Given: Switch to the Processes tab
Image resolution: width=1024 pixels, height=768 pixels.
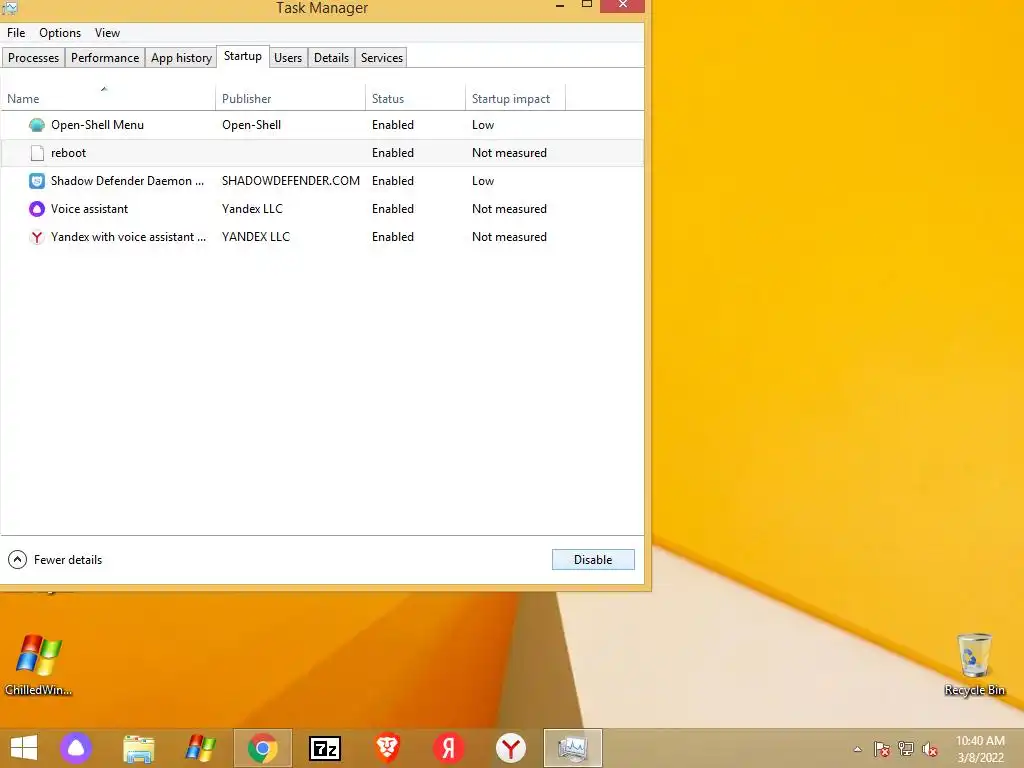Looking at the screenshot, I should (x=33, y=57).
